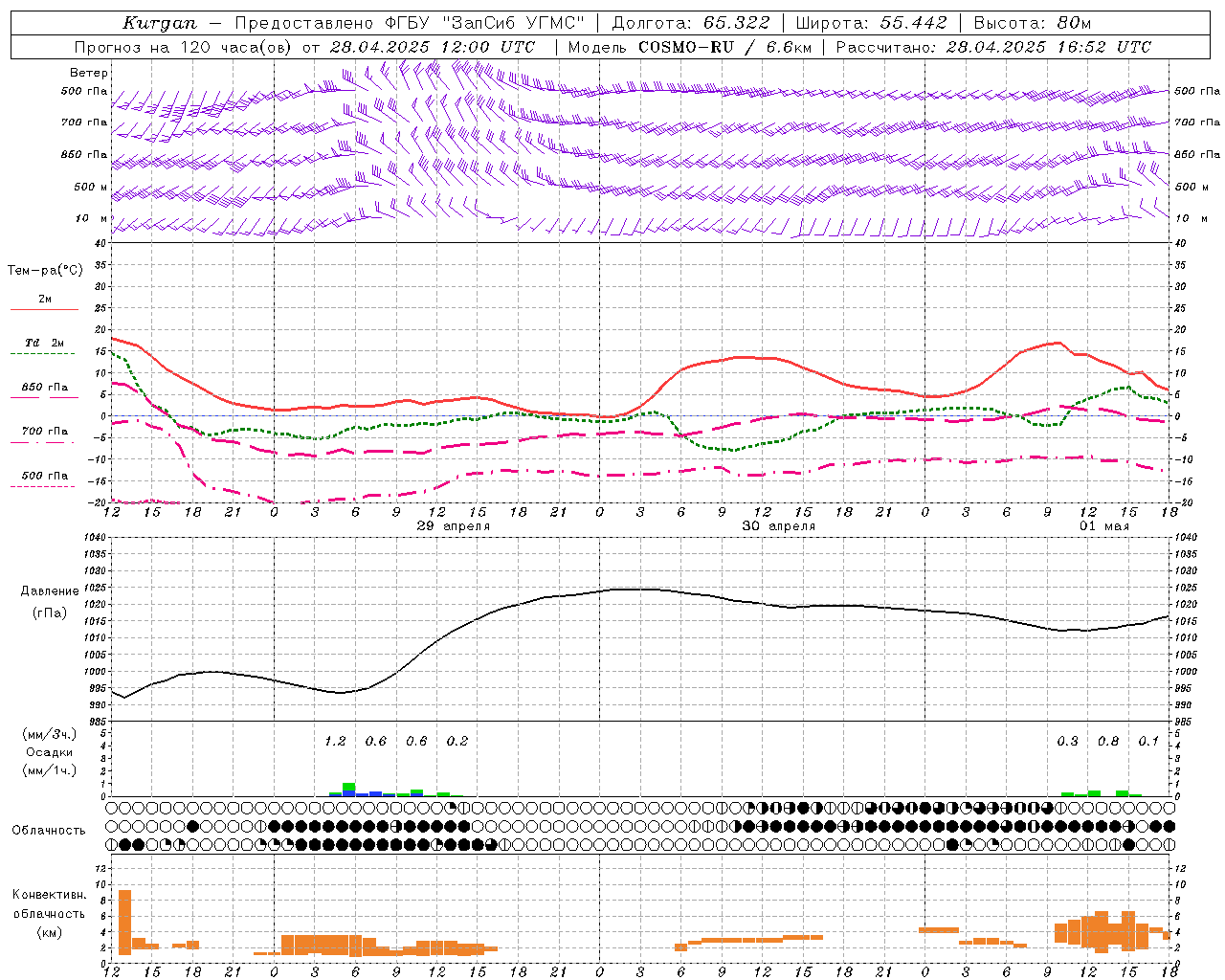Click the Облачность panel label
Screen dimensions: 1225x980
click(x=49, y=831)
